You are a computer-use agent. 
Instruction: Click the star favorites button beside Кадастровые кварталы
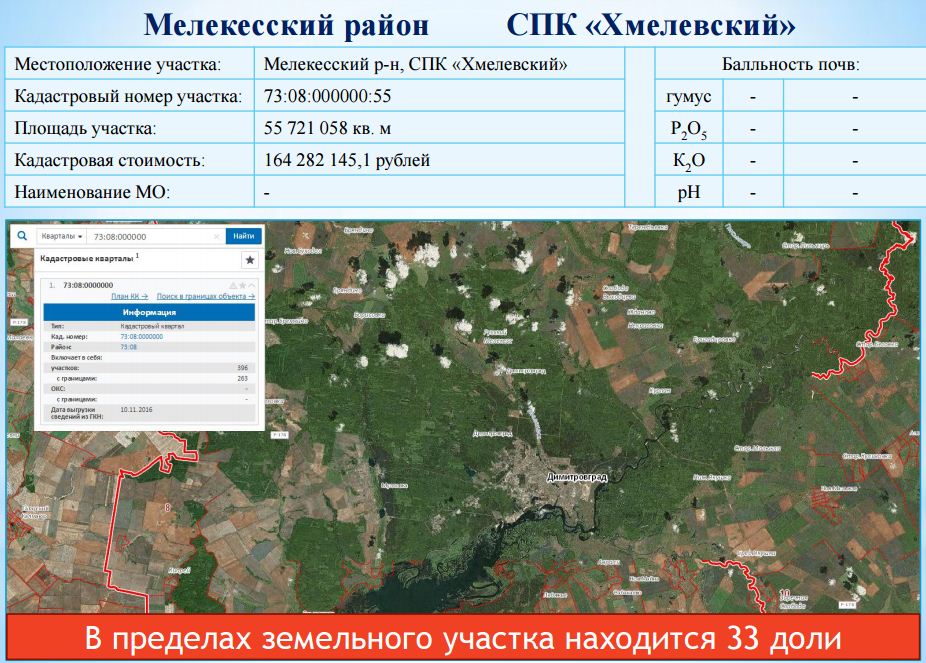[x=250, y=259]
